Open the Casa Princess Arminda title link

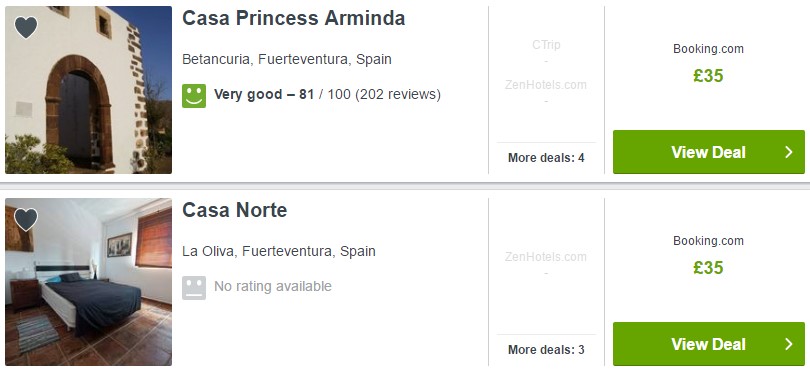tap(293, 18)
